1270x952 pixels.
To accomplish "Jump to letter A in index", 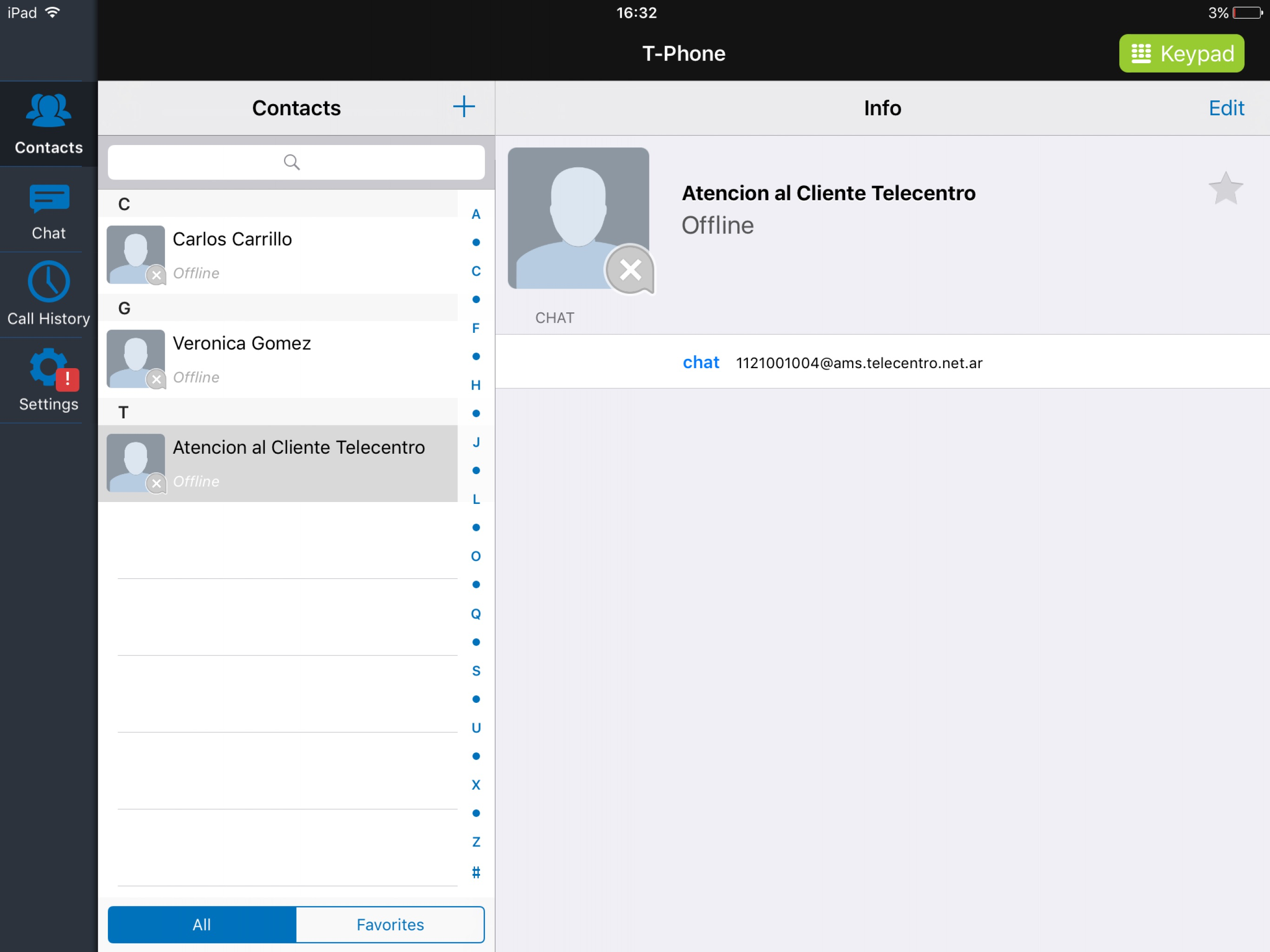I will click(x=476, y=214).
